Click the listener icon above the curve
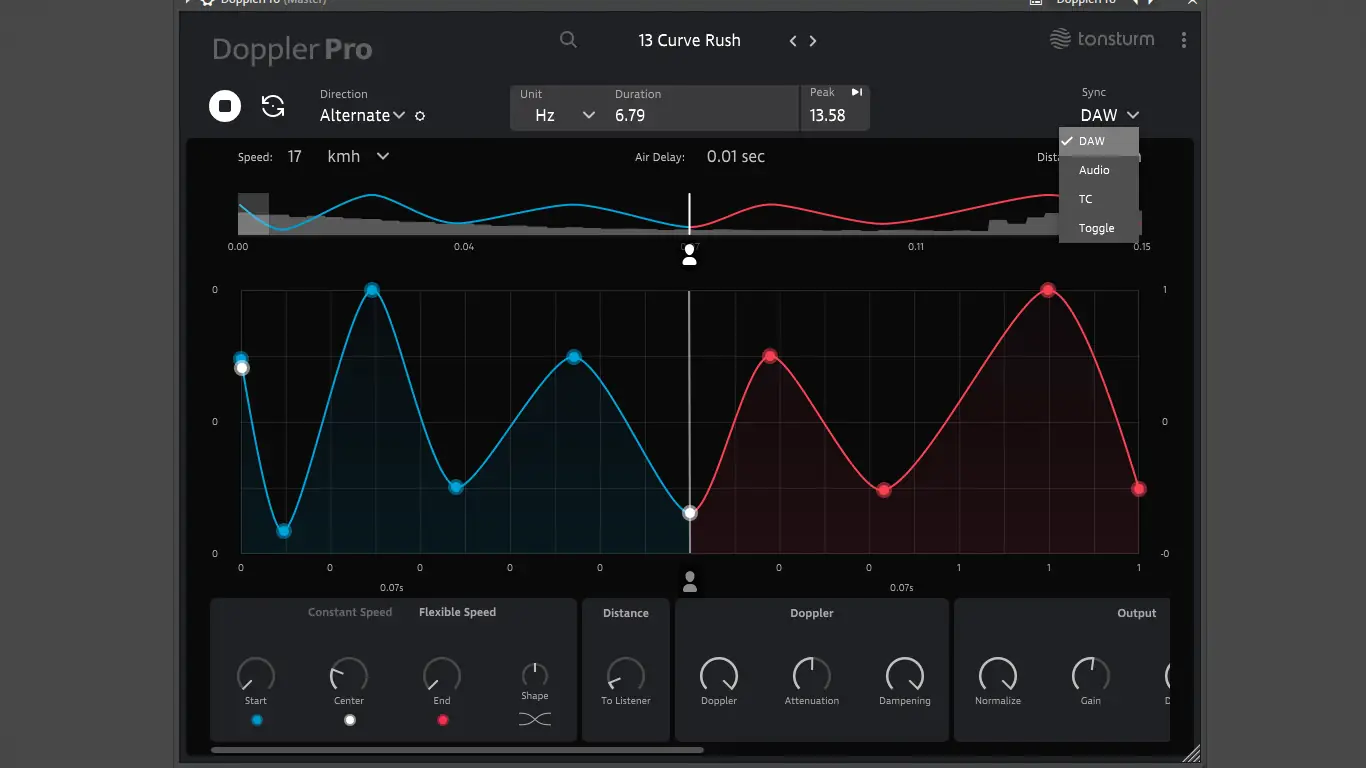 689,254
